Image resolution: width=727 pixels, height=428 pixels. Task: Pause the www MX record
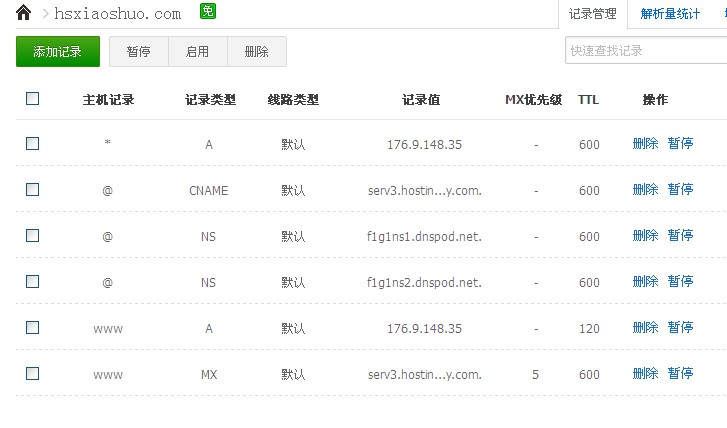[x=680, y=373]
